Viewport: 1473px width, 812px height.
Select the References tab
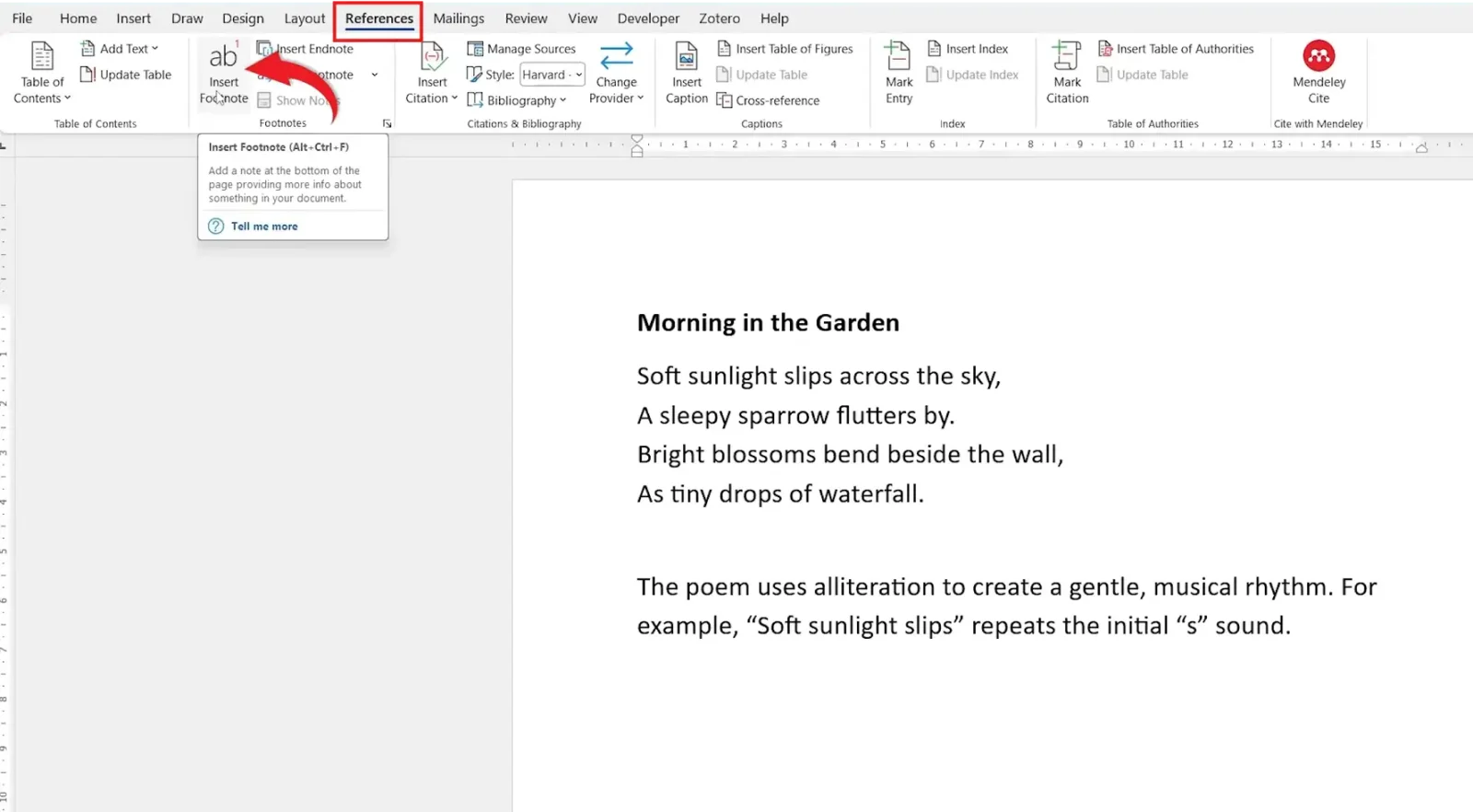tap(379, 18)
